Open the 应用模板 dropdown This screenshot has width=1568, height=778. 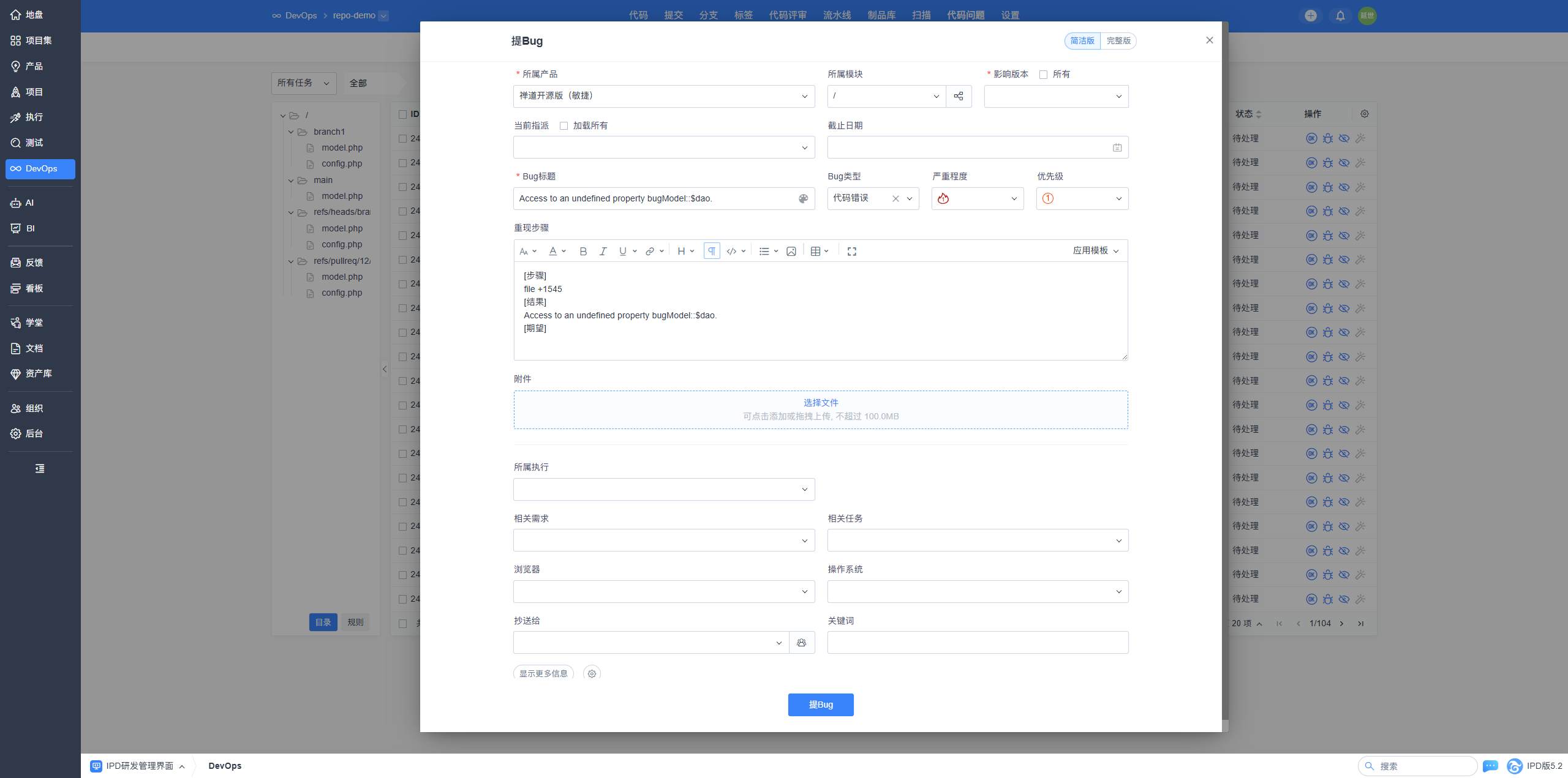click(1096, 250)
